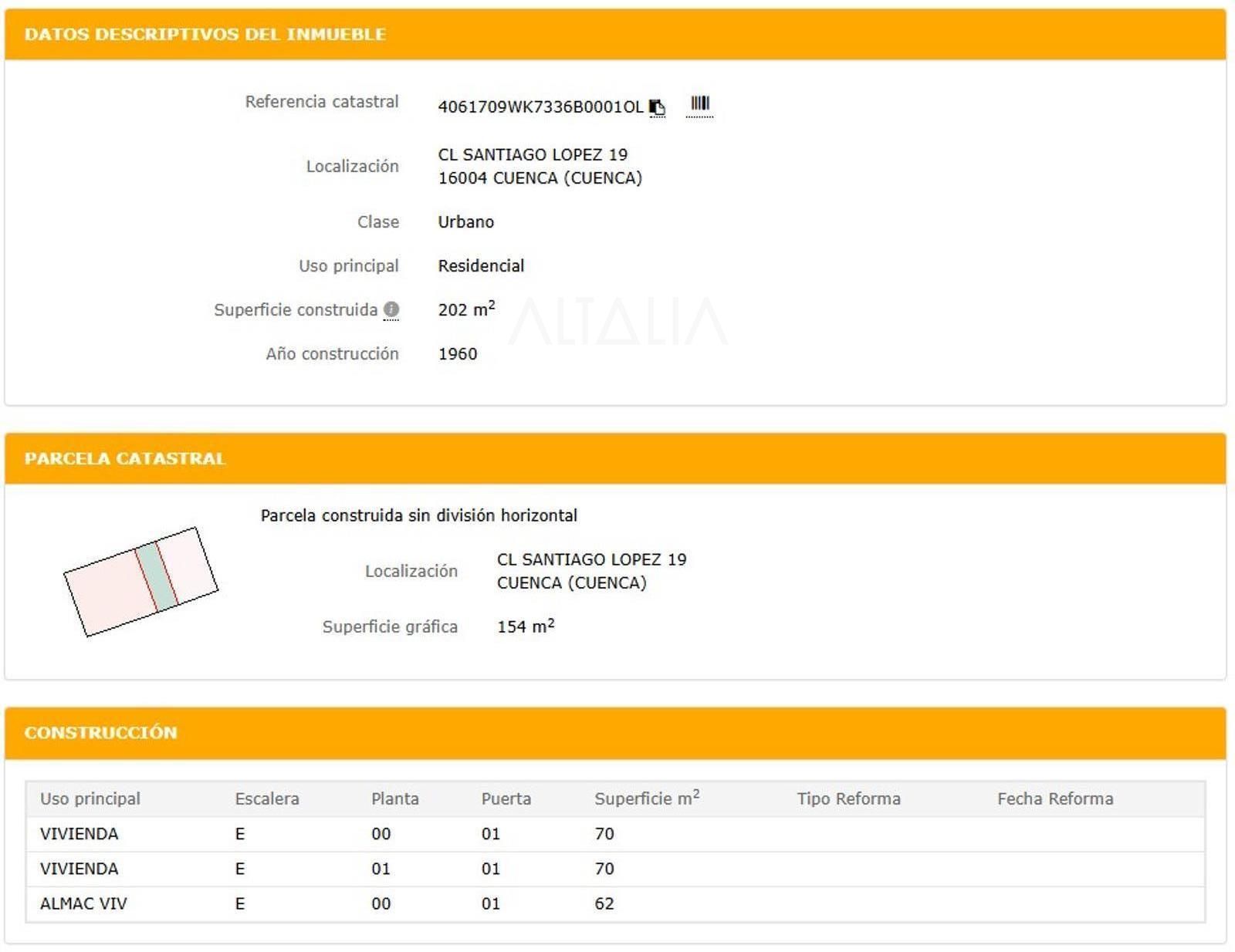The height and width of the screenshot is (952, 1235).
Task: Click the Escalera column header
Action: pyautogui.click(x=267, y=799)
